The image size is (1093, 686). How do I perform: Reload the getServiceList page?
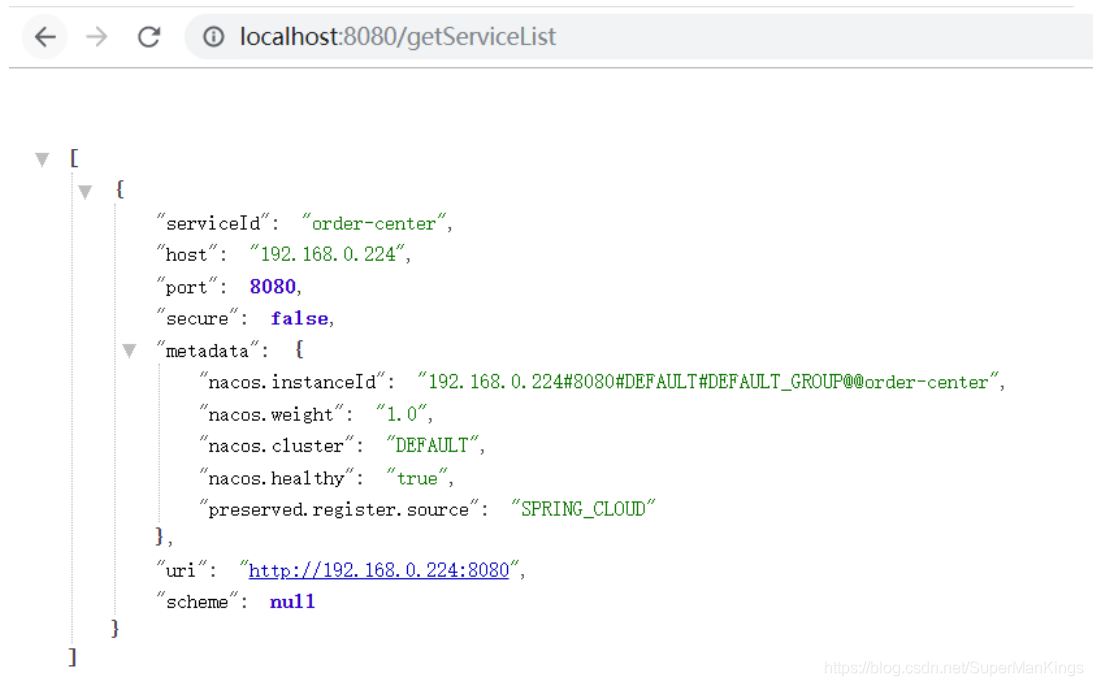click(148, 37)
